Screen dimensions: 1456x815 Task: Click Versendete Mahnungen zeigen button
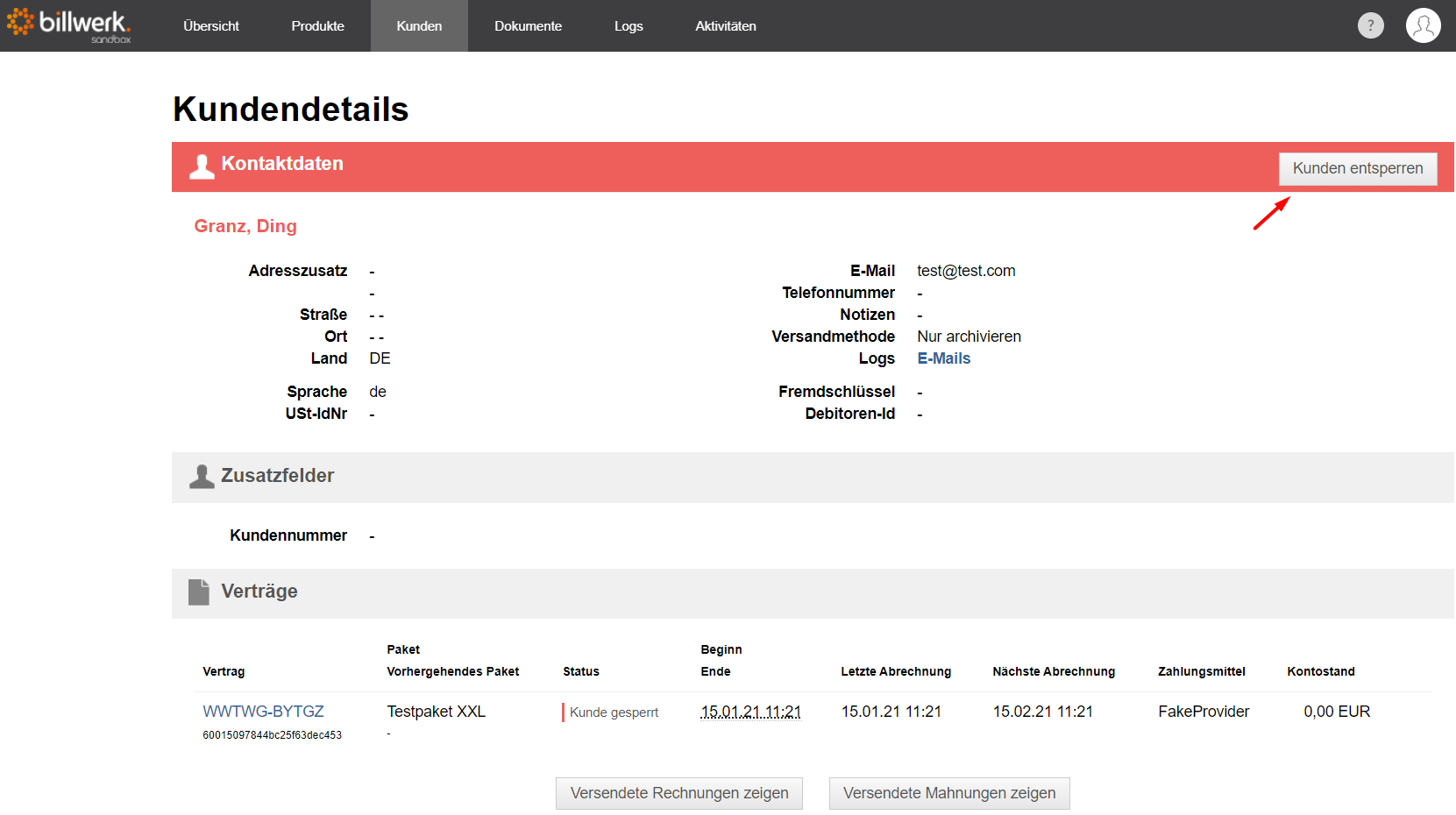click(x=949, y=793)
